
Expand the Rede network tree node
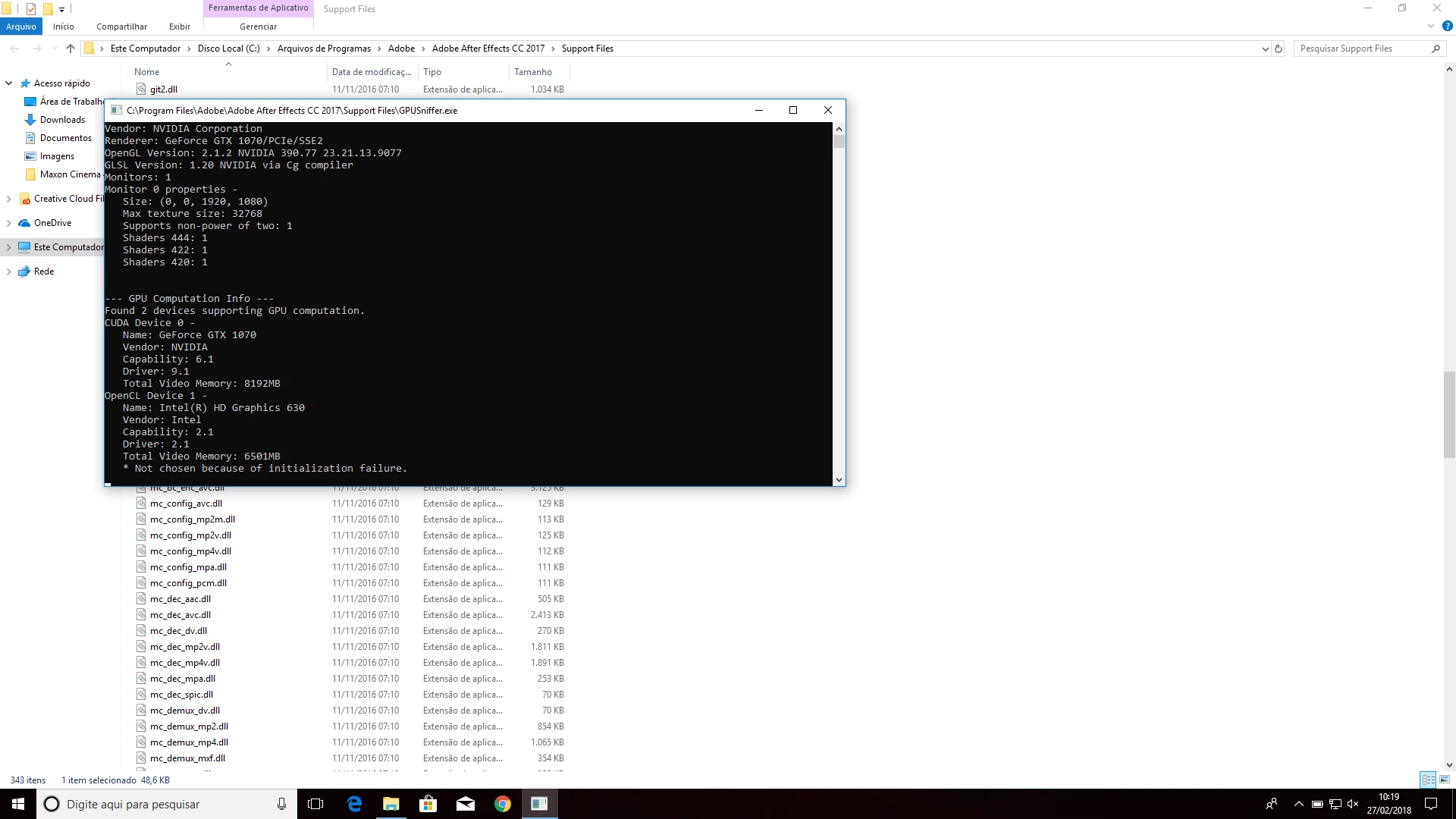[x=8, y=271]
